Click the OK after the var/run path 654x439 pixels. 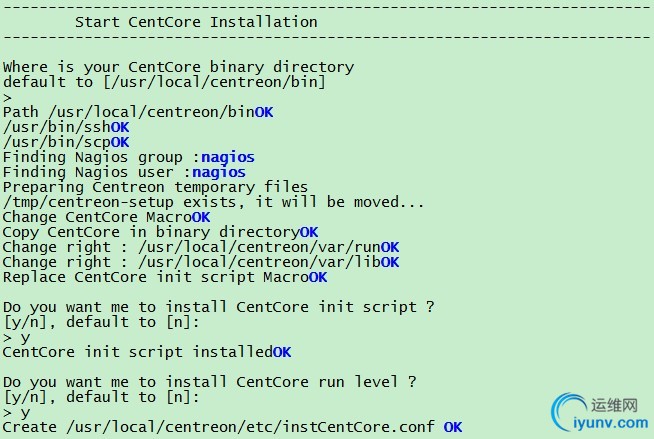click(390, 247)
